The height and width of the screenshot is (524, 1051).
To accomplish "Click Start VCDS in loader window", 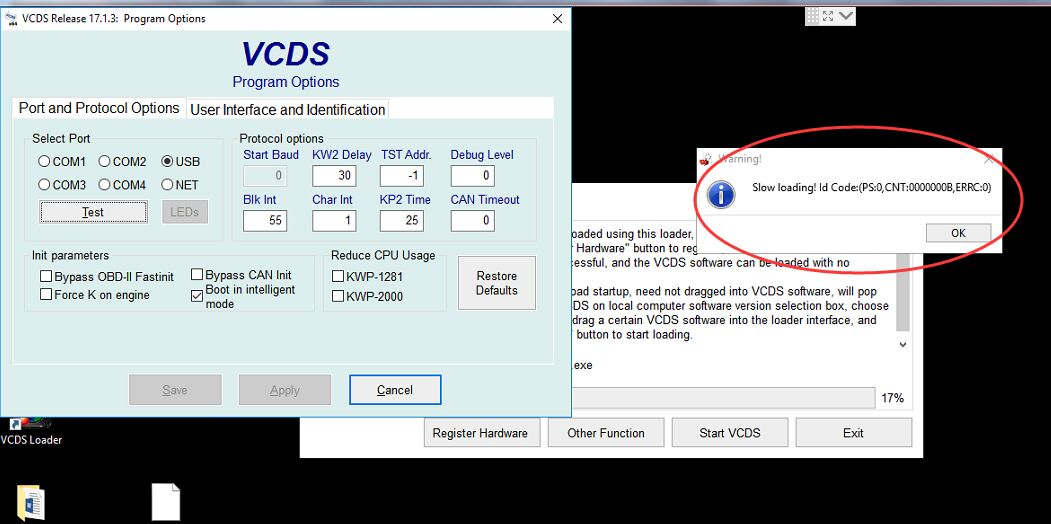I will [730, 433].
